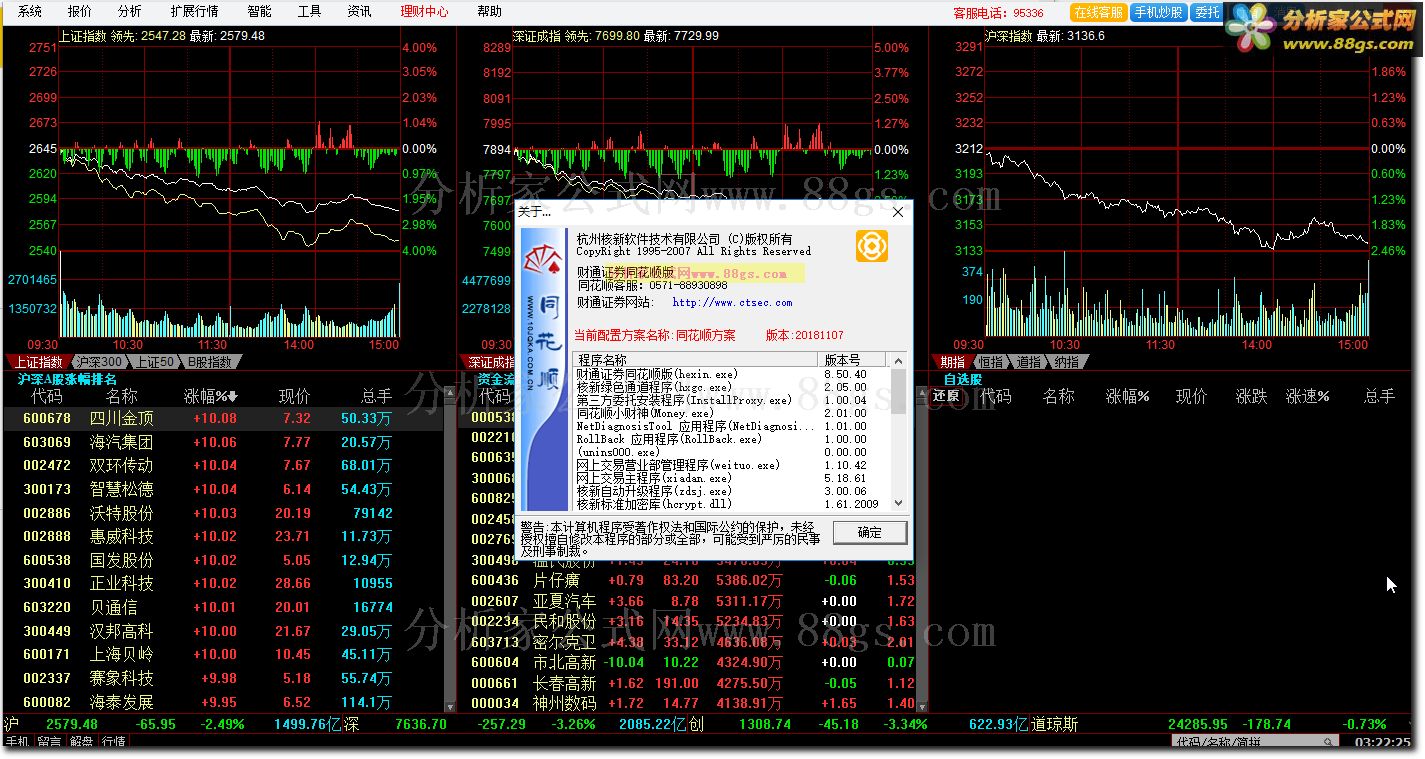
Task: Open the 扩展行情 menu
Action: pos(194,12)
